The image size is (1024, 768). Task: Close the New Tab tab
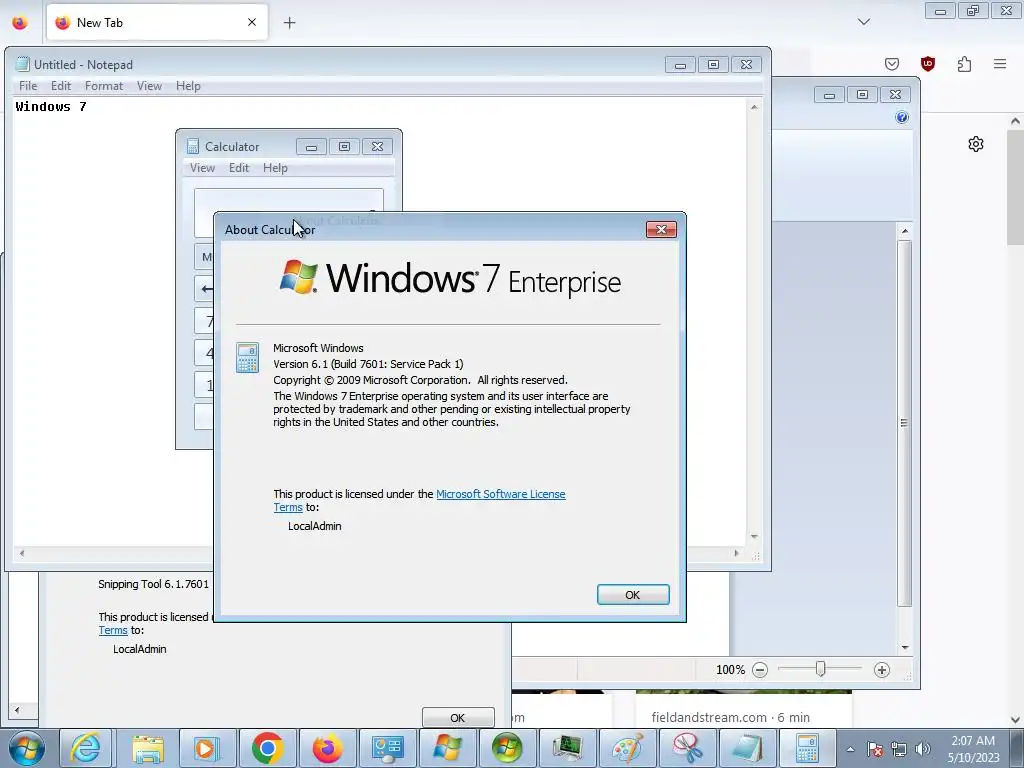click(x=252, y=22)
